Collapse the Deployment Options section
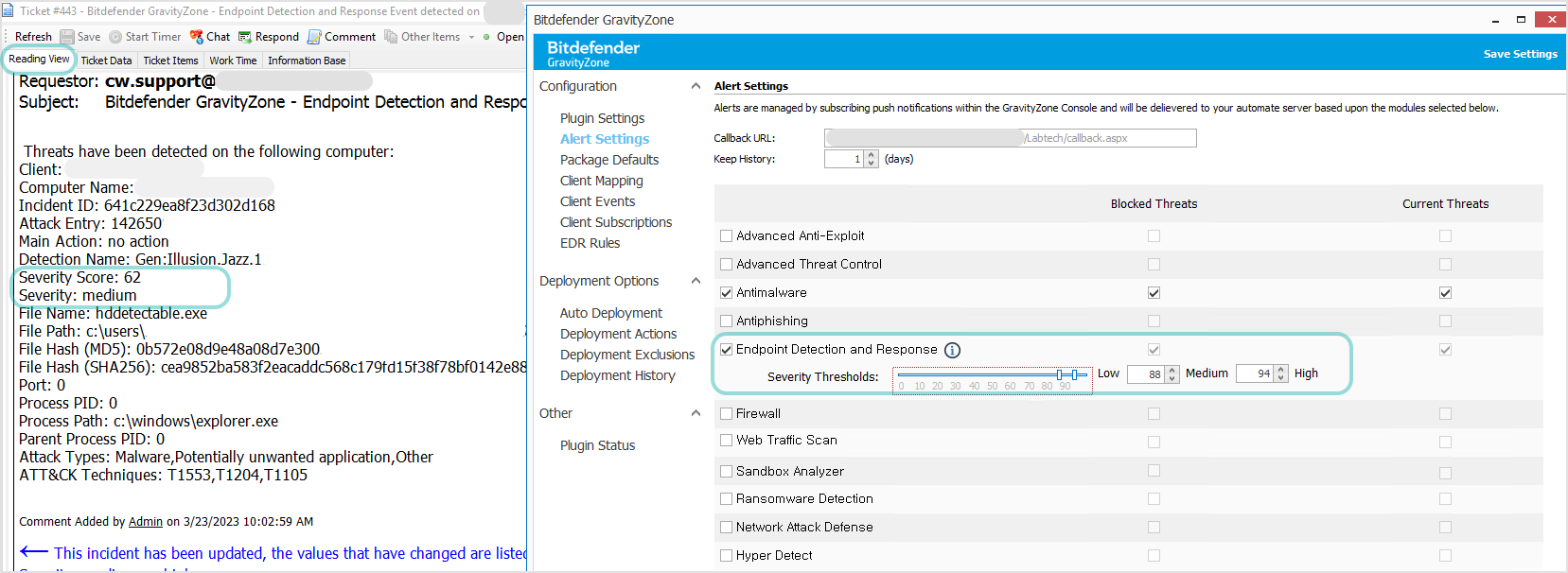Image resolution: width=1568 pixels, height=573 pixels. click(696, 281)
